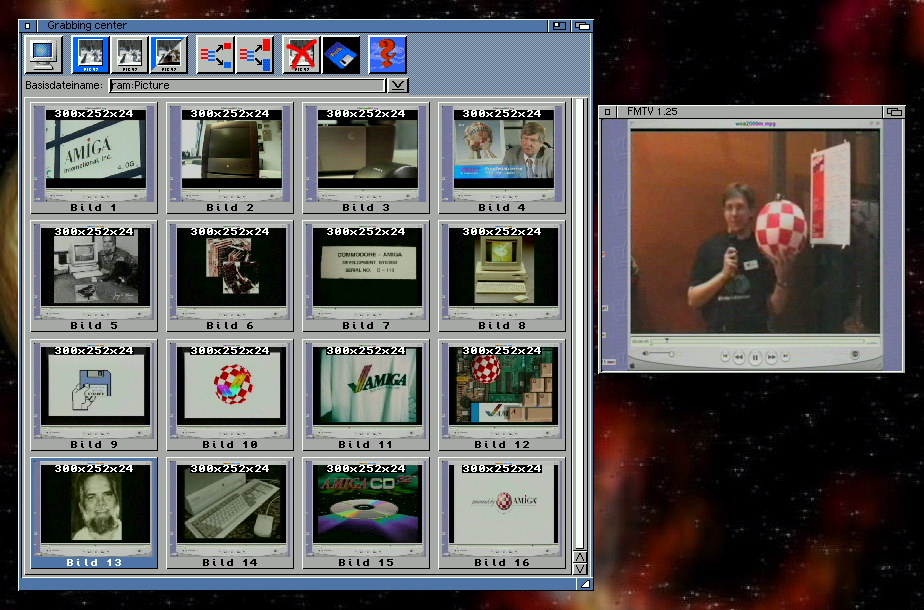
Task: Select thumbnail Bild 16 powered by Amiga
Action: (502, 513)
